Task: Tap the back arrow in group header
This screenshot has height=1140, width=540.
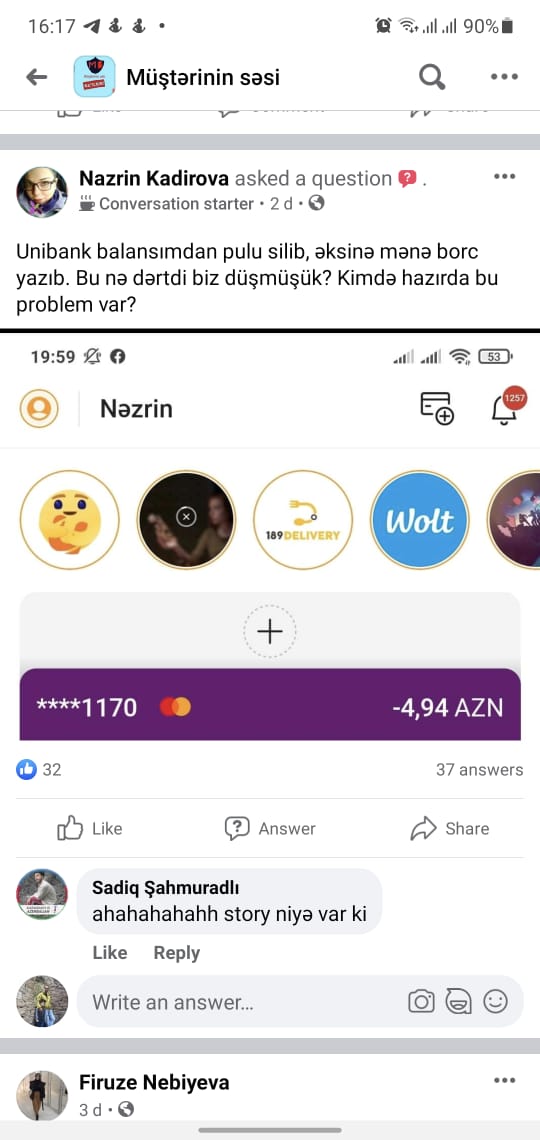Action: pyautogui.click(x=36, y=77)
